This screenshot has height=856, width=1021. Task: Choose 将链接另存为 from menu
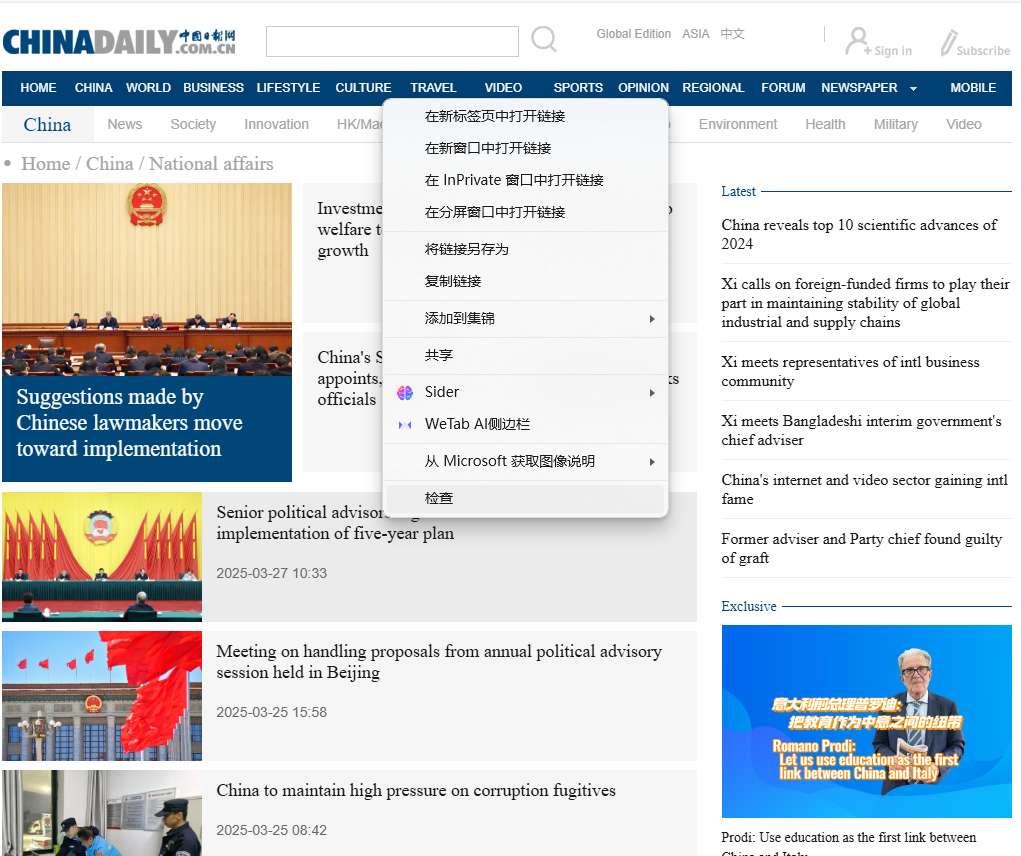(525, 249)
